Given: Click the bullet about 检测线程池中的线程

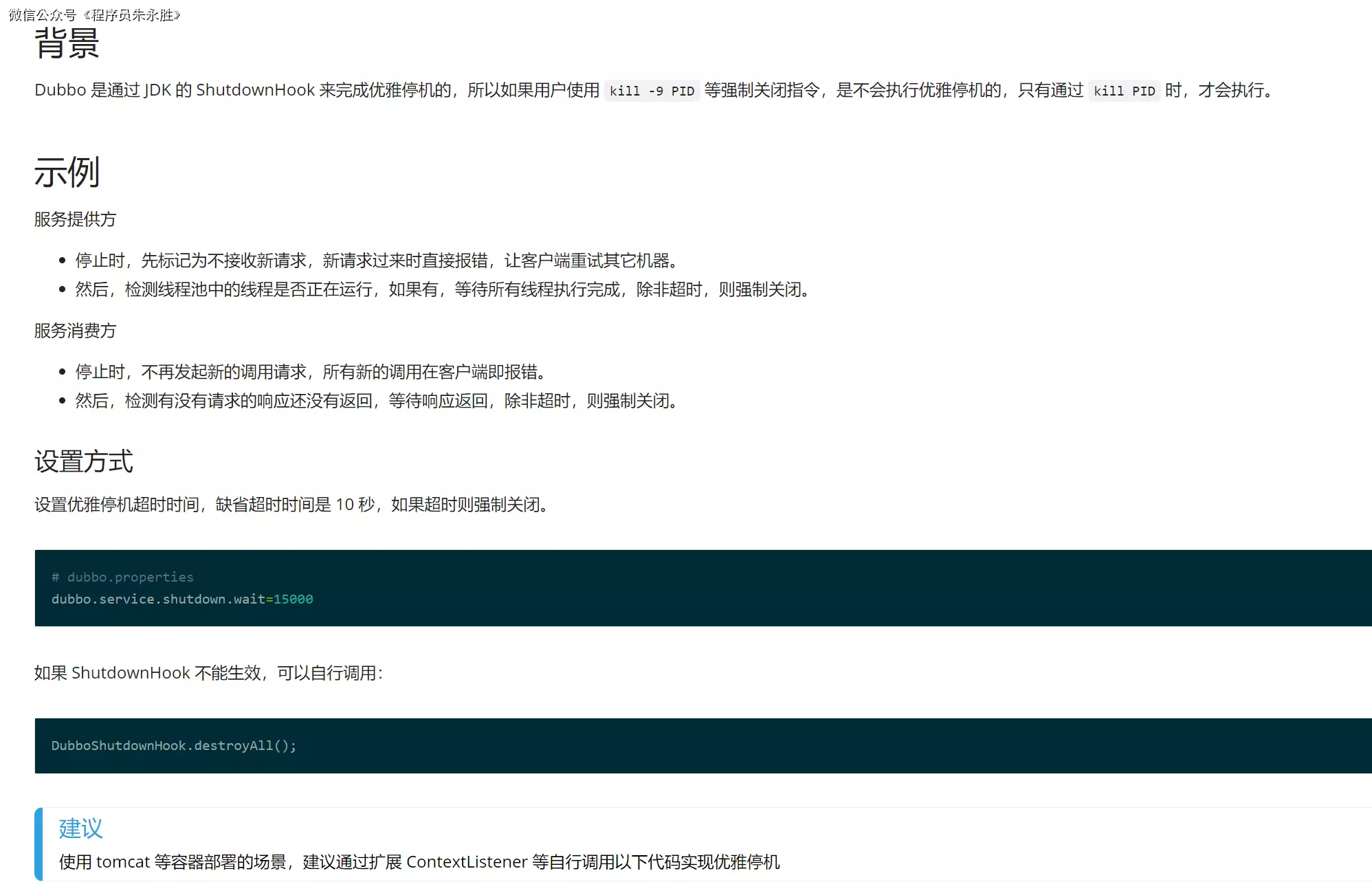Looking at the screenshot, I should click(x=443, y=289).
